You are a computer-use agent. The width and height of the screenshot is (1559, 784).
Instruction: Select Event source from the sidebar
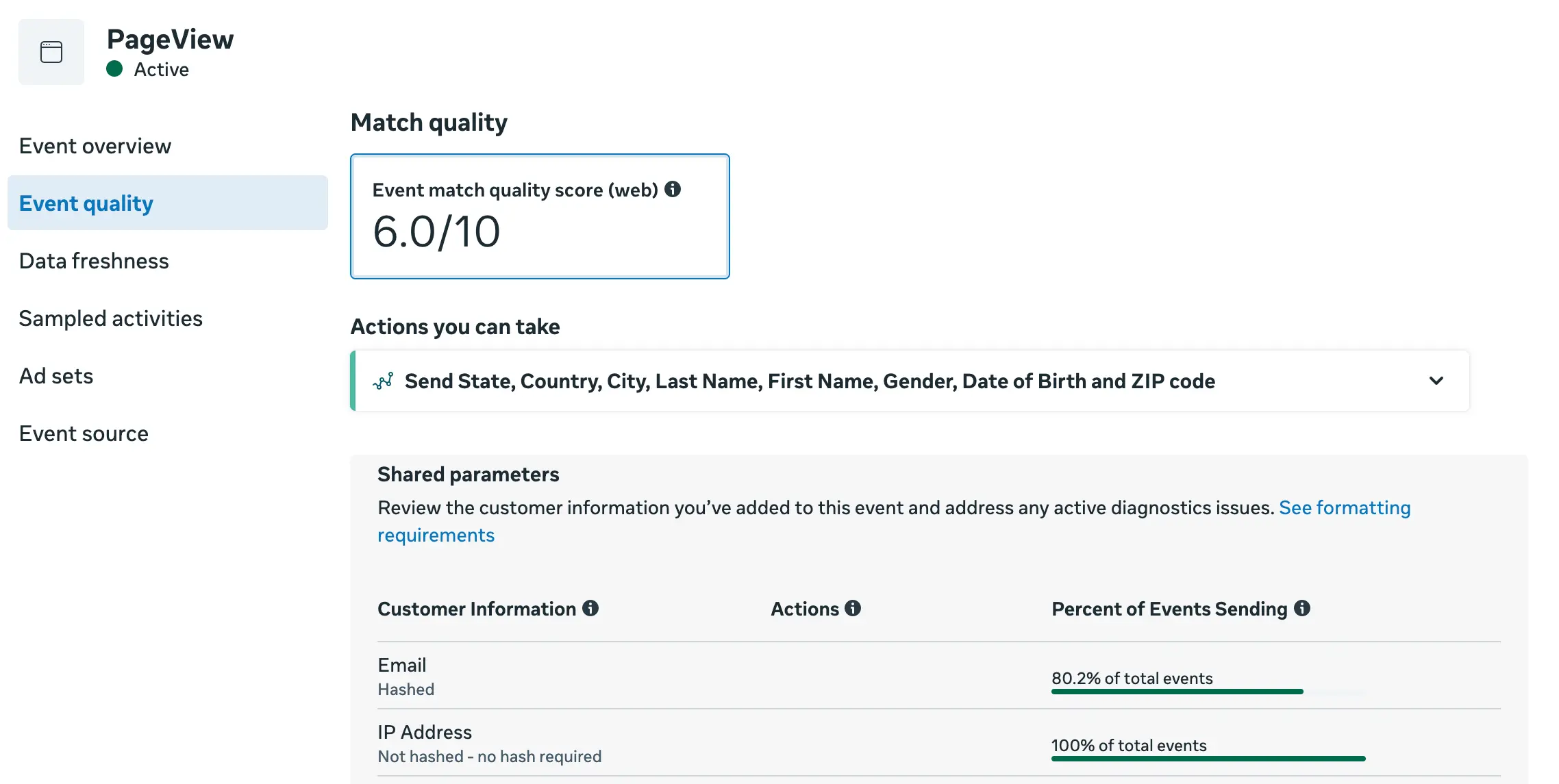(84, 433)
